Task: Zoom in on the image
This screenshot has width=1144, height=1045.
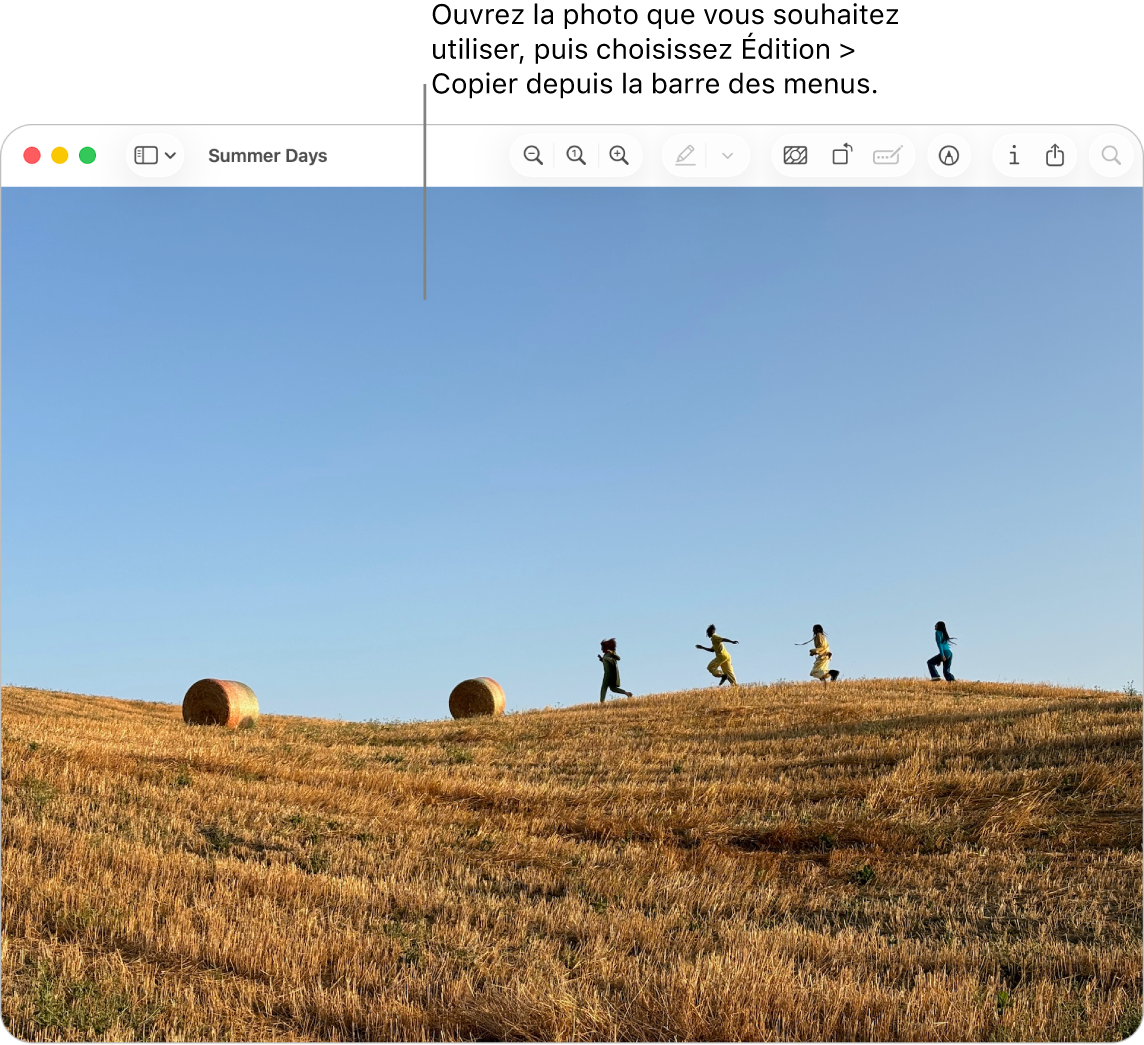Action: click(x=619, y=155)
